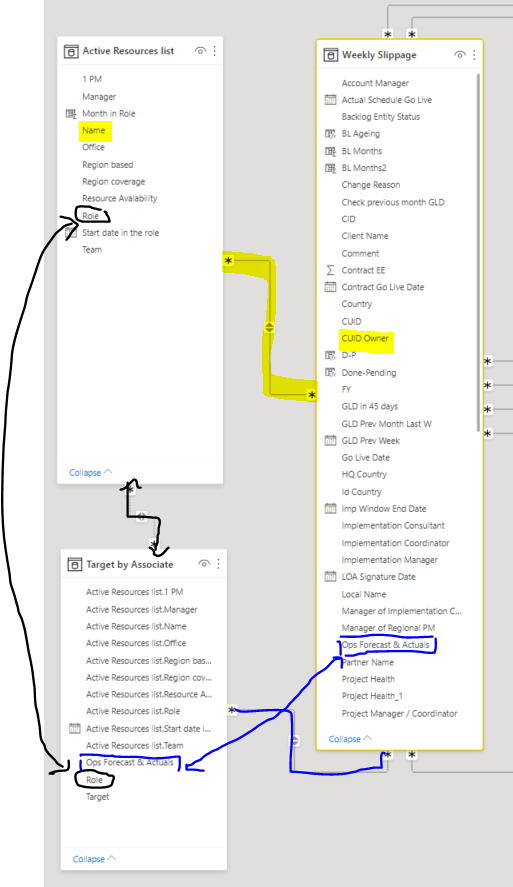Select the Target field in Target by Associate
The width and height of the screenshot is (513, 887).
coord(97,797)
